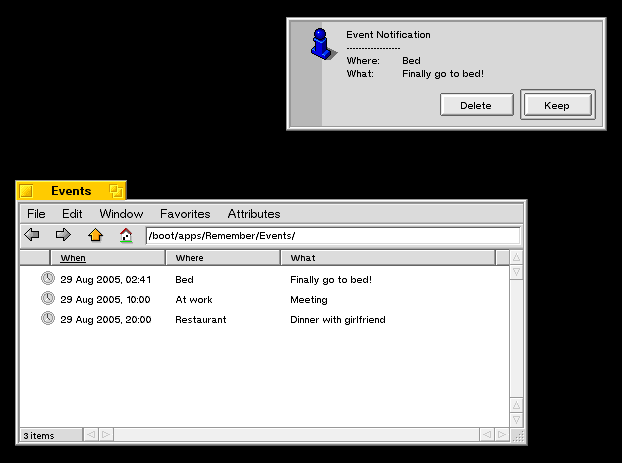Screen dimensions: 622x463
Task: Select clock icon for Restaurant event
Action: [x=47, y=319]
